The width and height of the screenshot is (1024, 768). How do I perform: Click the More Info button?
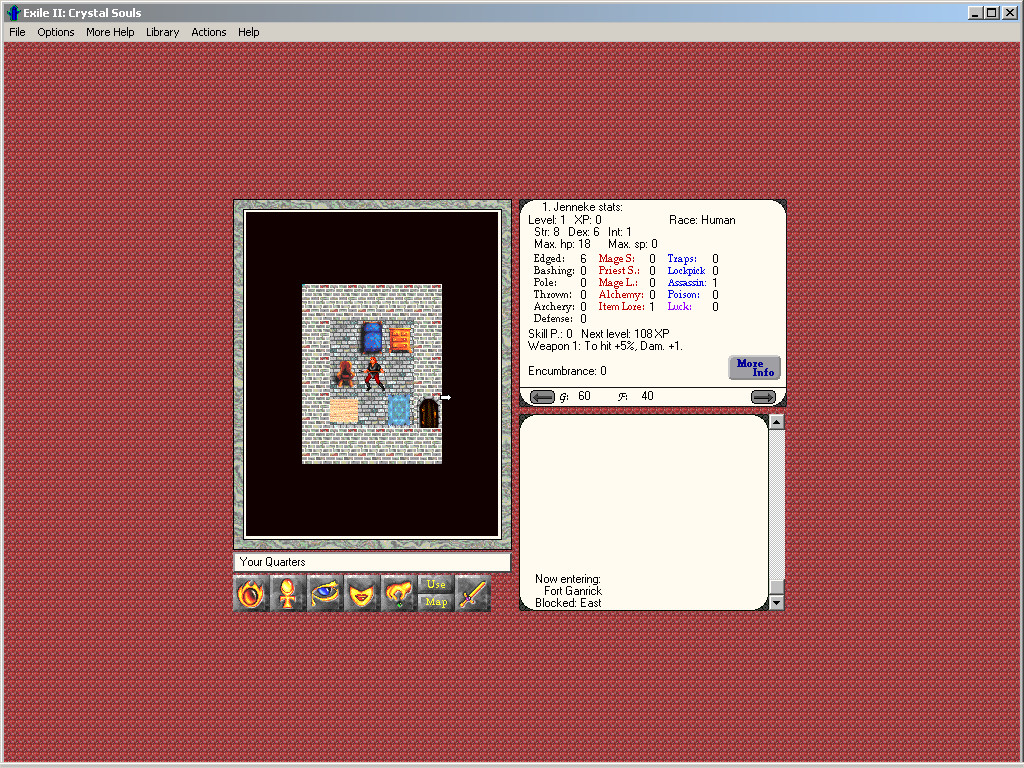click(x=754, y=368)
